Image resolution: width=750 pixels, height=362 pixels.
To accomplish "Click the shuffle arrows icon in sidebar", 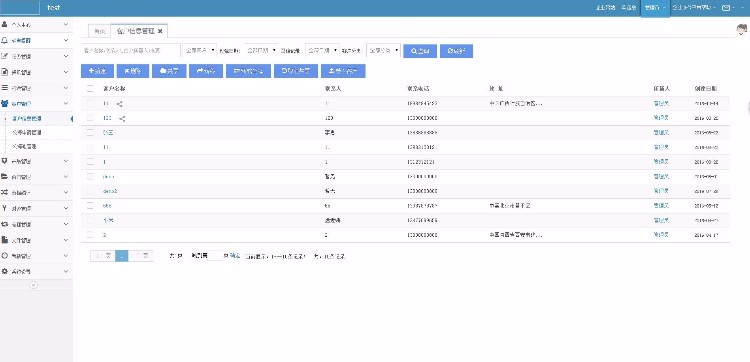I will tap(5, 192).
